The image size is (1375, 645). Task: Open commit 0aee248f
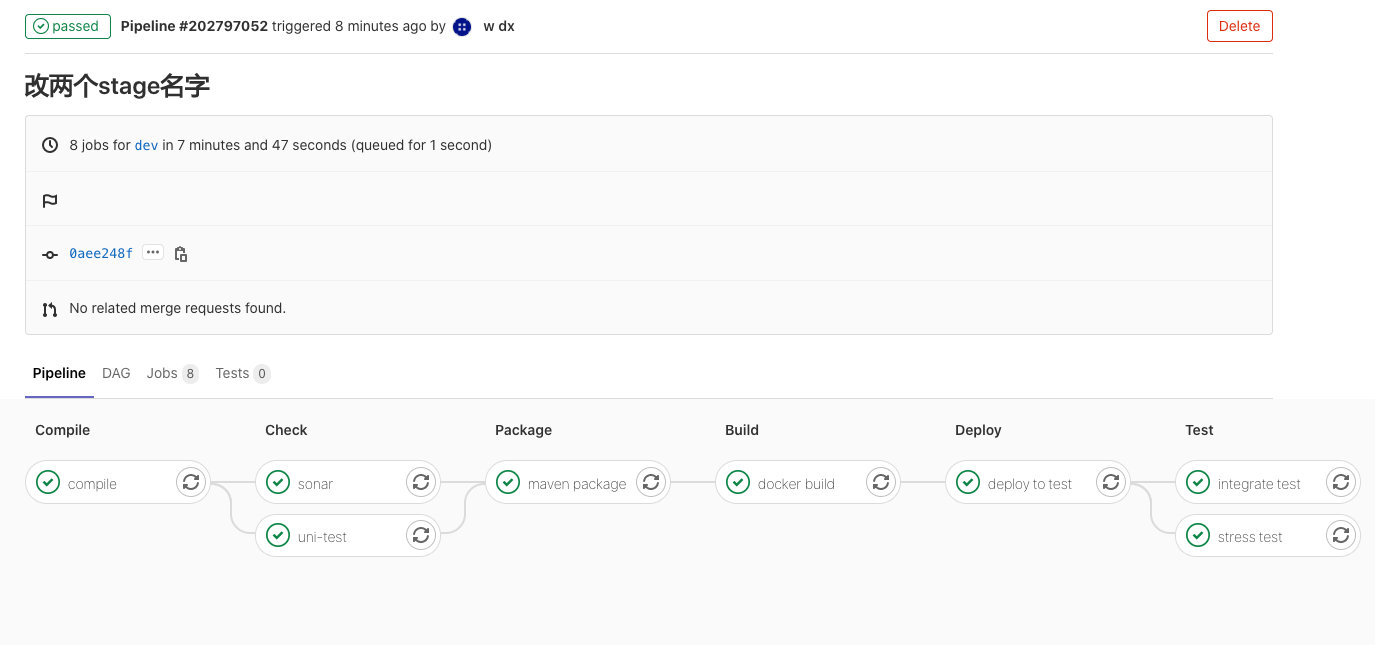[101, 254]
